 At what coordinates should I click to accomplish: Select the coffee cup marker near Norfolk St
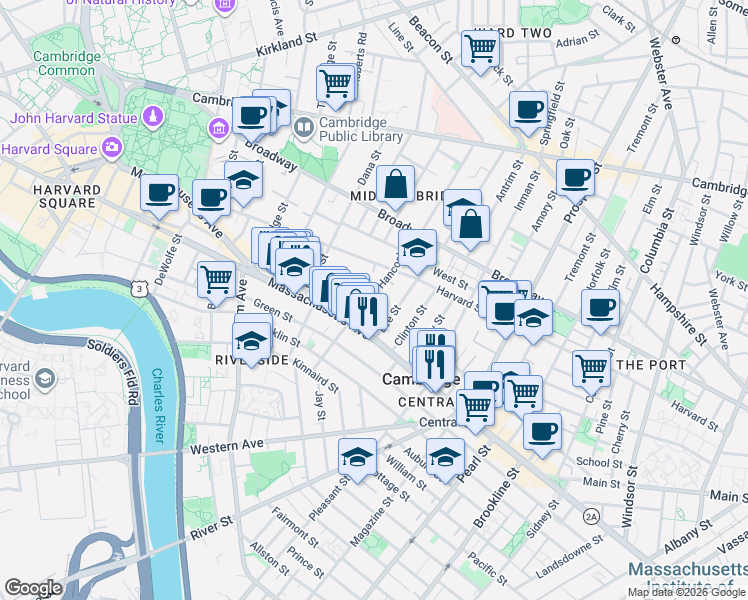(601, 310)
